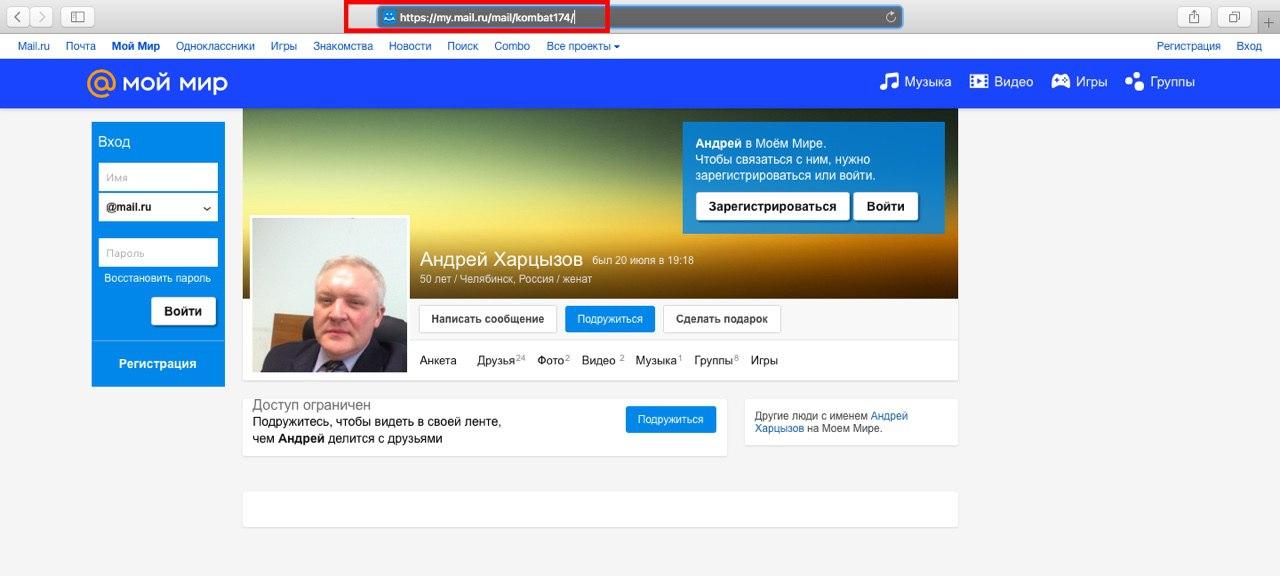Open Мой Мир in the top navigation
Viewport: 1280px width, 576px height.
[136, 46]
